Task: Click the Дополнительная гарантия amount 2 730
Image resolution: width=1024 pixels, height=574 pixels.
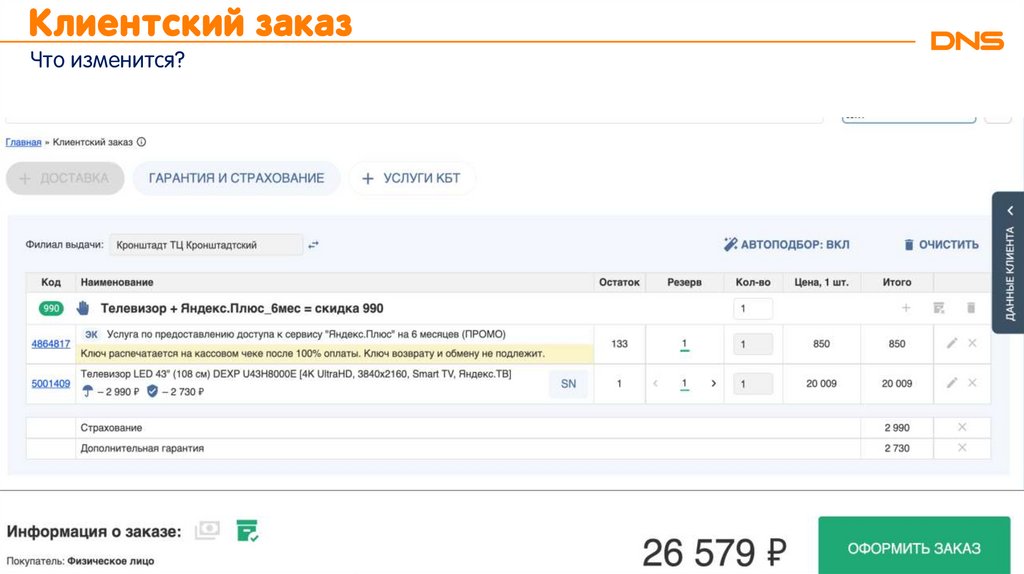Action: click(897, 448)
